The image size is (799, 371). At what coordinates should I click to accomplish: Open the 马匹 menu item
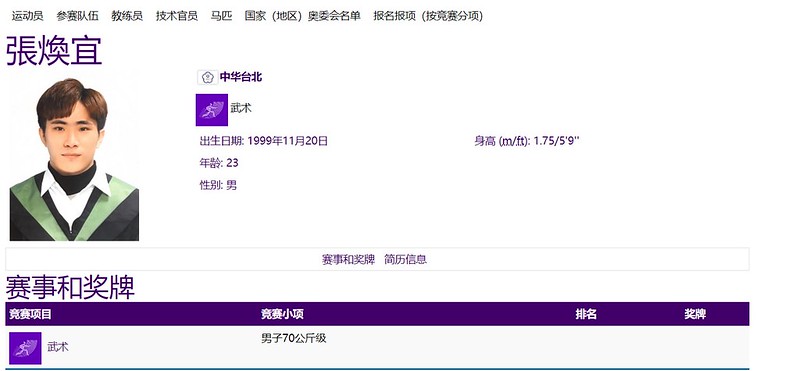point(221,16)
